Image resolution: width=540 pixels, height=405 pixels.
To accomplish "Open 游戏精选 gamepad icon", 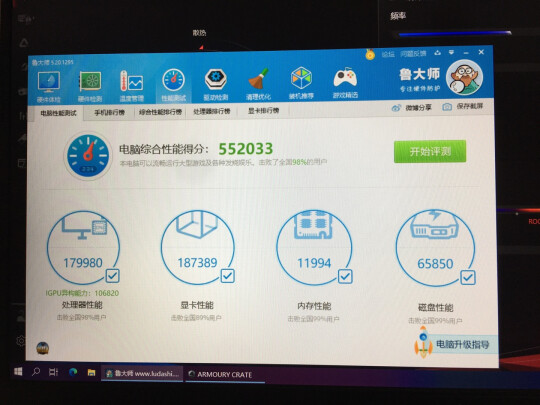I will (345, 83).
